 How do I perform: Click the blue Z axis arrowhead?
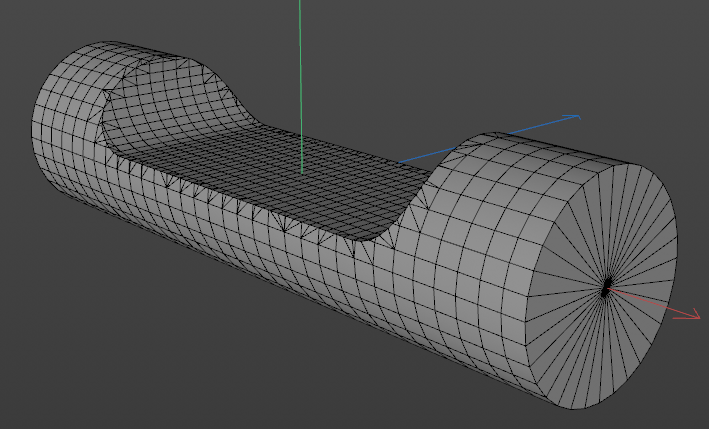tap(574, 118)
